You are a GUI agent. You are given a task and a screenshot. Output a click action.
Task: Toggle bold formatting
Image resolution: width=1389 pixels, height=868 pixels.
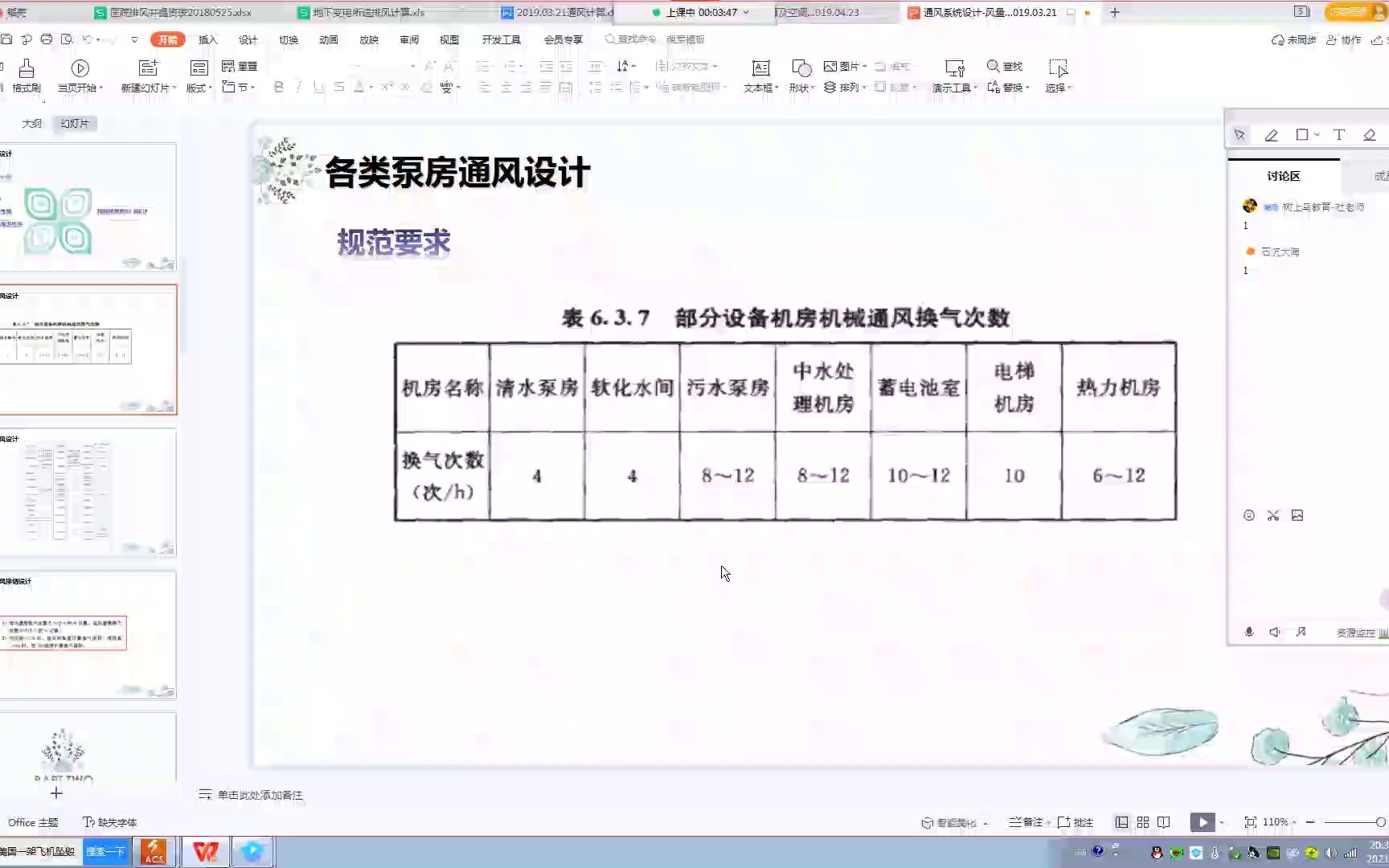point(278,88)
